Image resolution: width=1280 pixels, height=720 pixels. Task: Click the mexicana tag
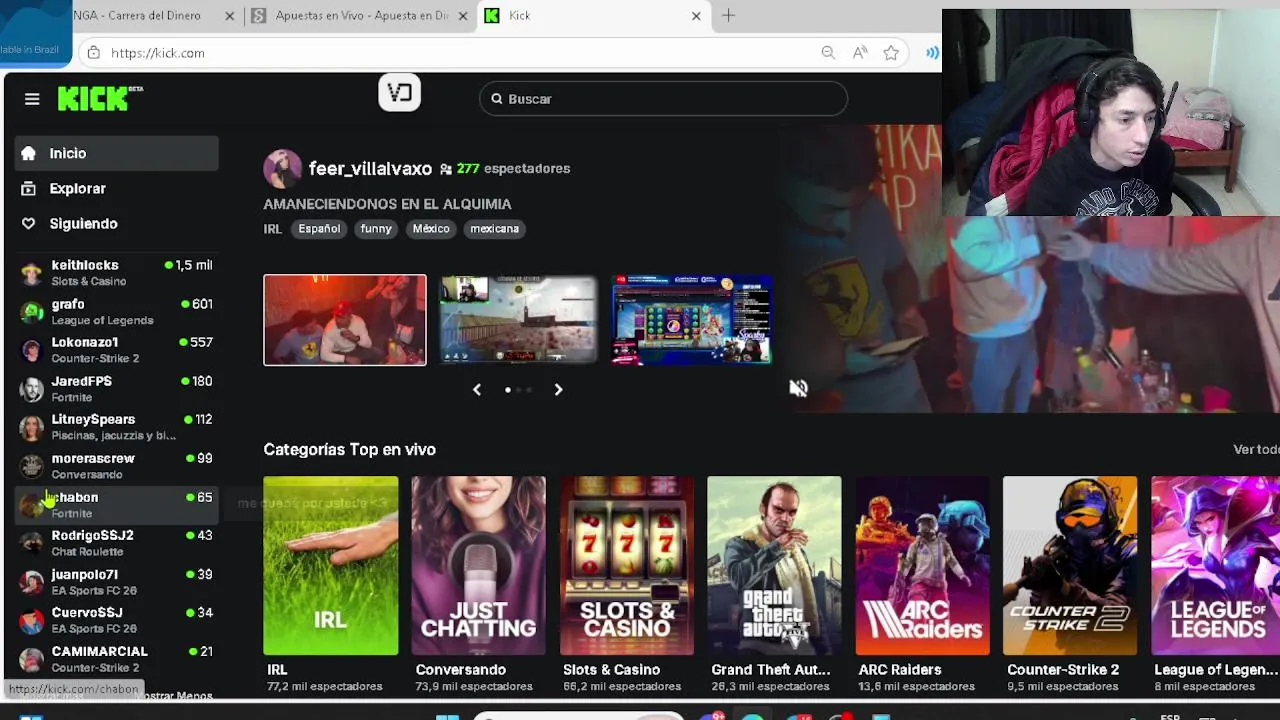495,229
